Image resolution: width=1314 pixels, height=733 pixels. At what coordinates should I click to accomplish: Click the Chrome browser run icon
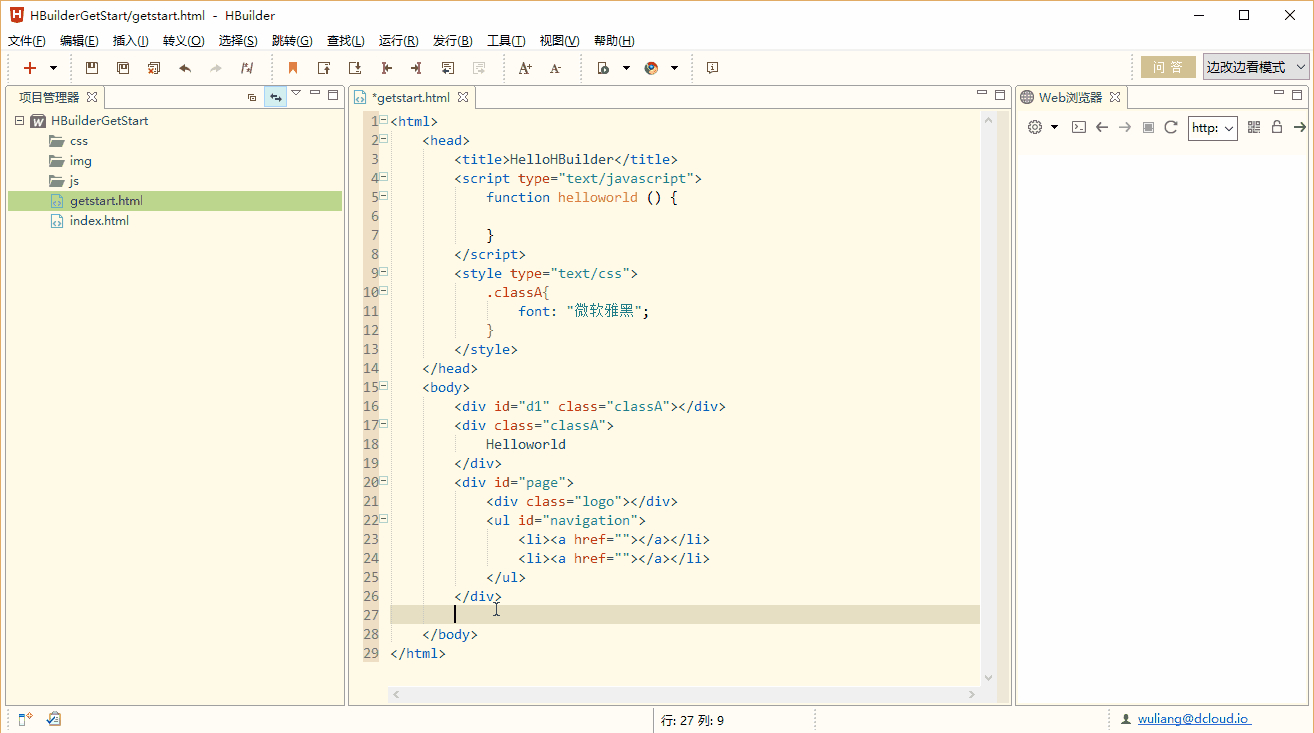(x=651, y=68)
